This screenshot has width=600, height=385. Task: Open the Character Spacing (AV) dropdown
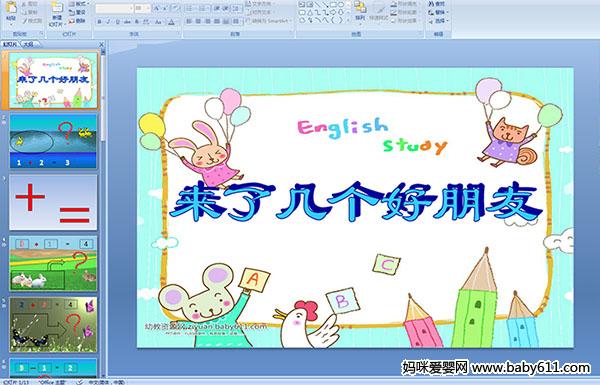point(146,22)
